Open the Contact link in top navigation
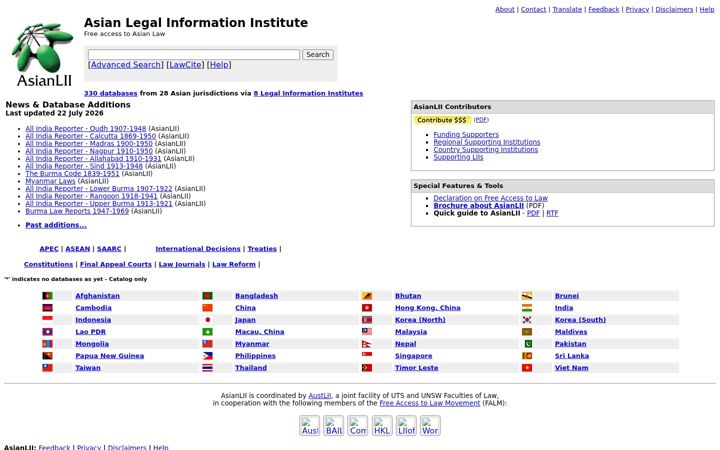 533,9
